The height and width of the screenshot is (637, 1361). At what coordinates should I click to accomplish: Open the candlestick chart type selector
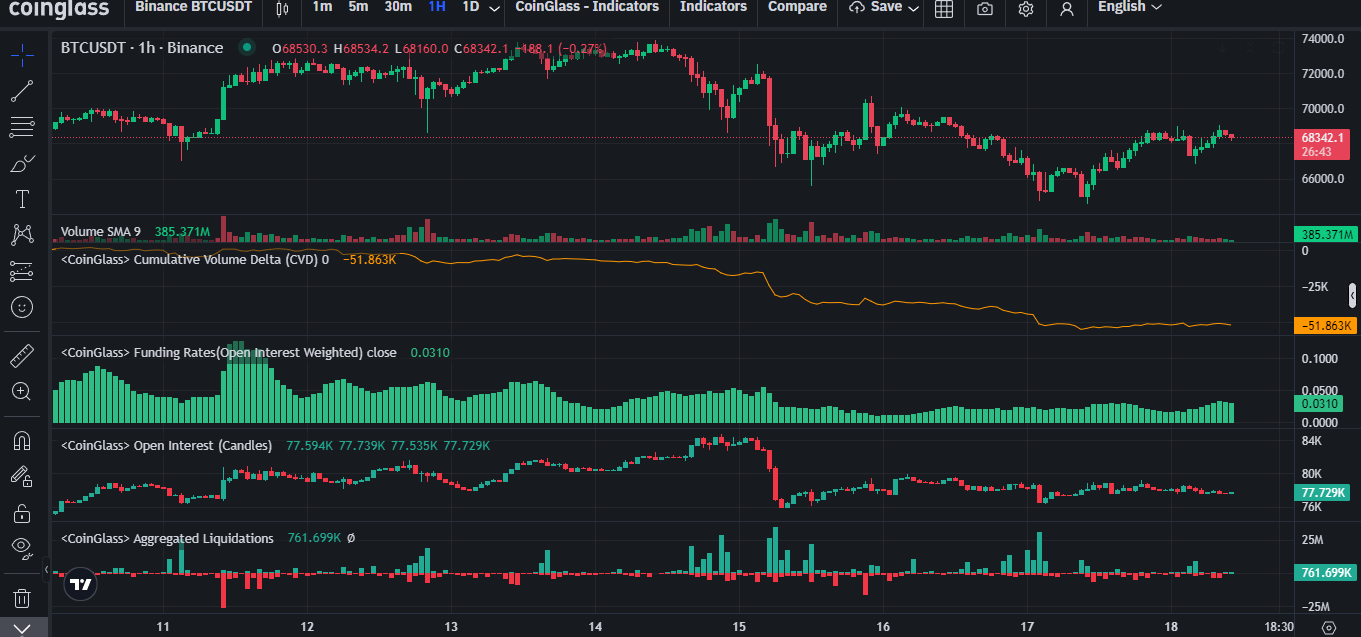coord(280,8)
